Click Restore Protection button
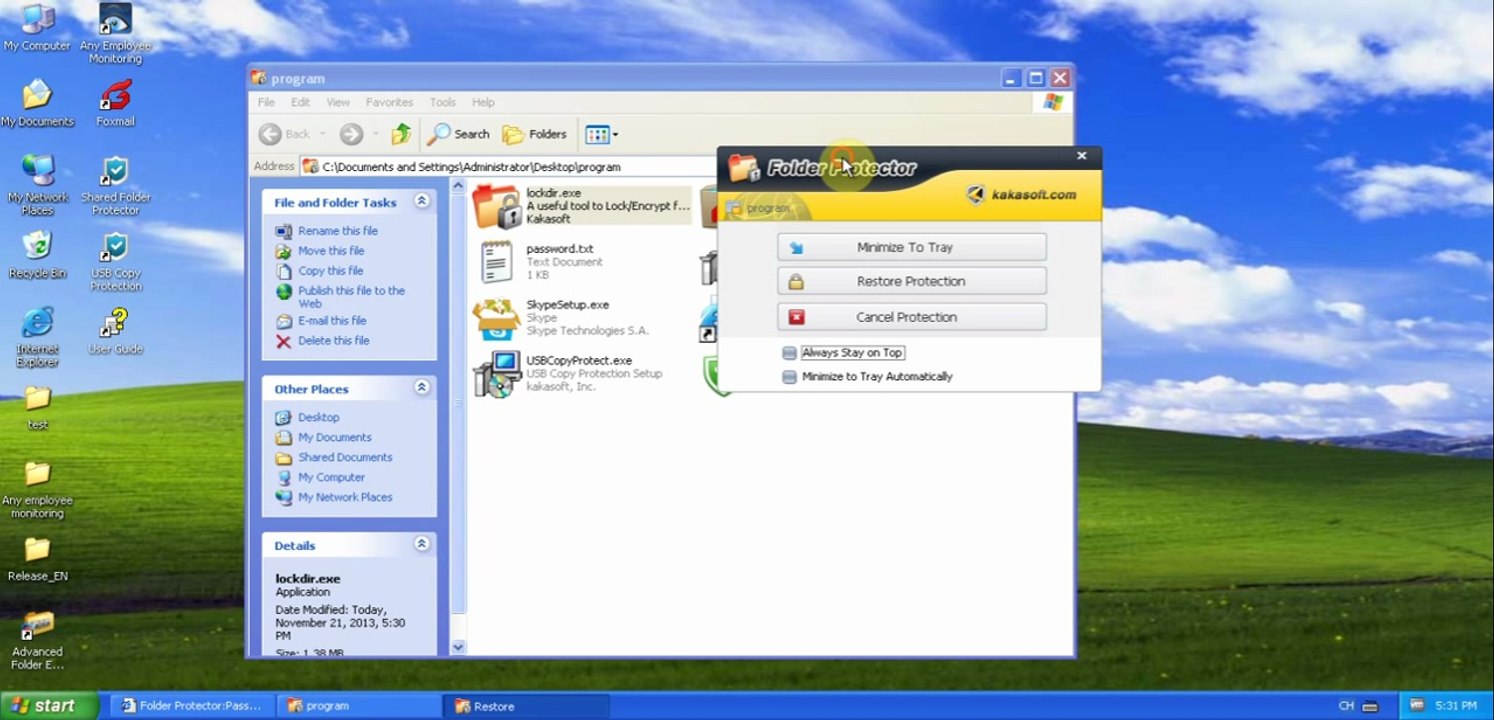1494x720 pixels. point(912,281)
